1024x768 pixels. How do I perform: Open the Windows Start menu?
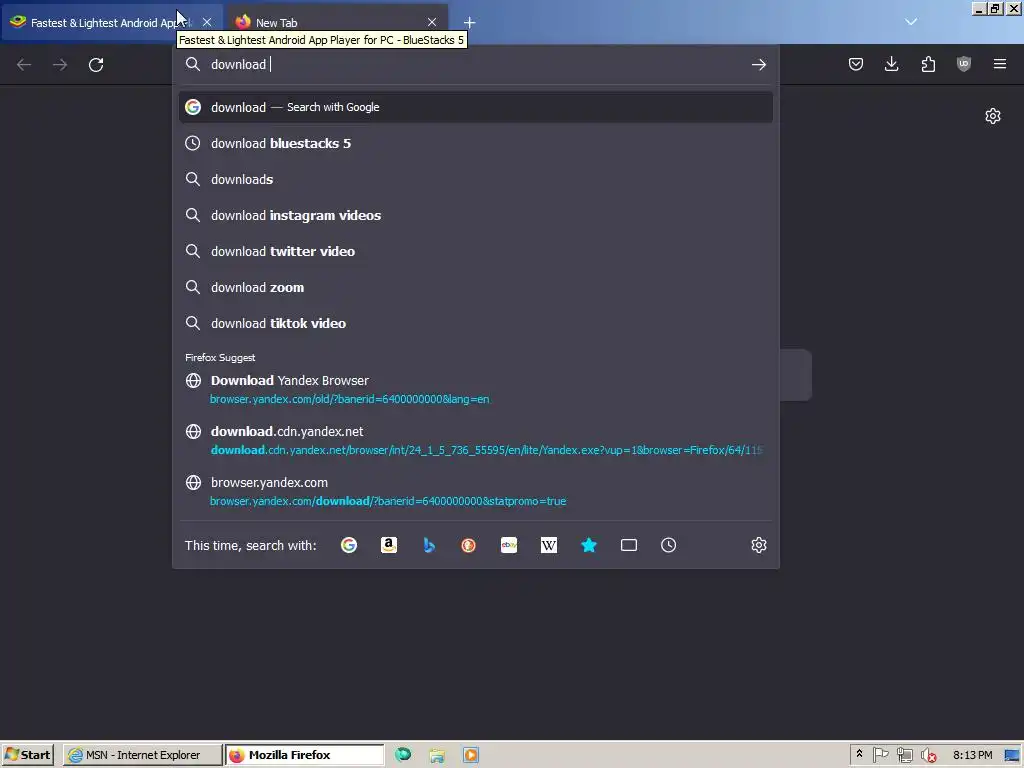click(27, 755)
